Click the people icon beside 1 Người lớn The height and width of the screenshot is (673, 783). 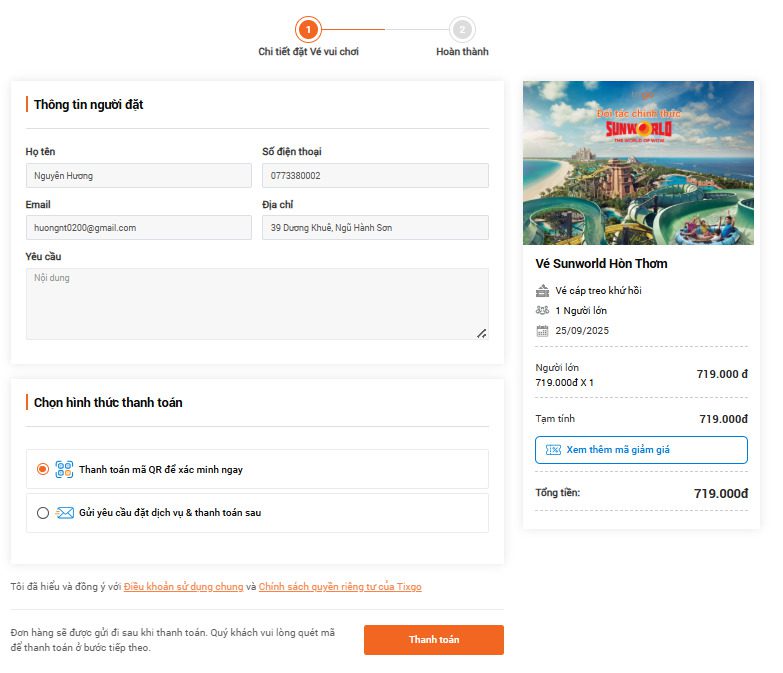[542, 311]
